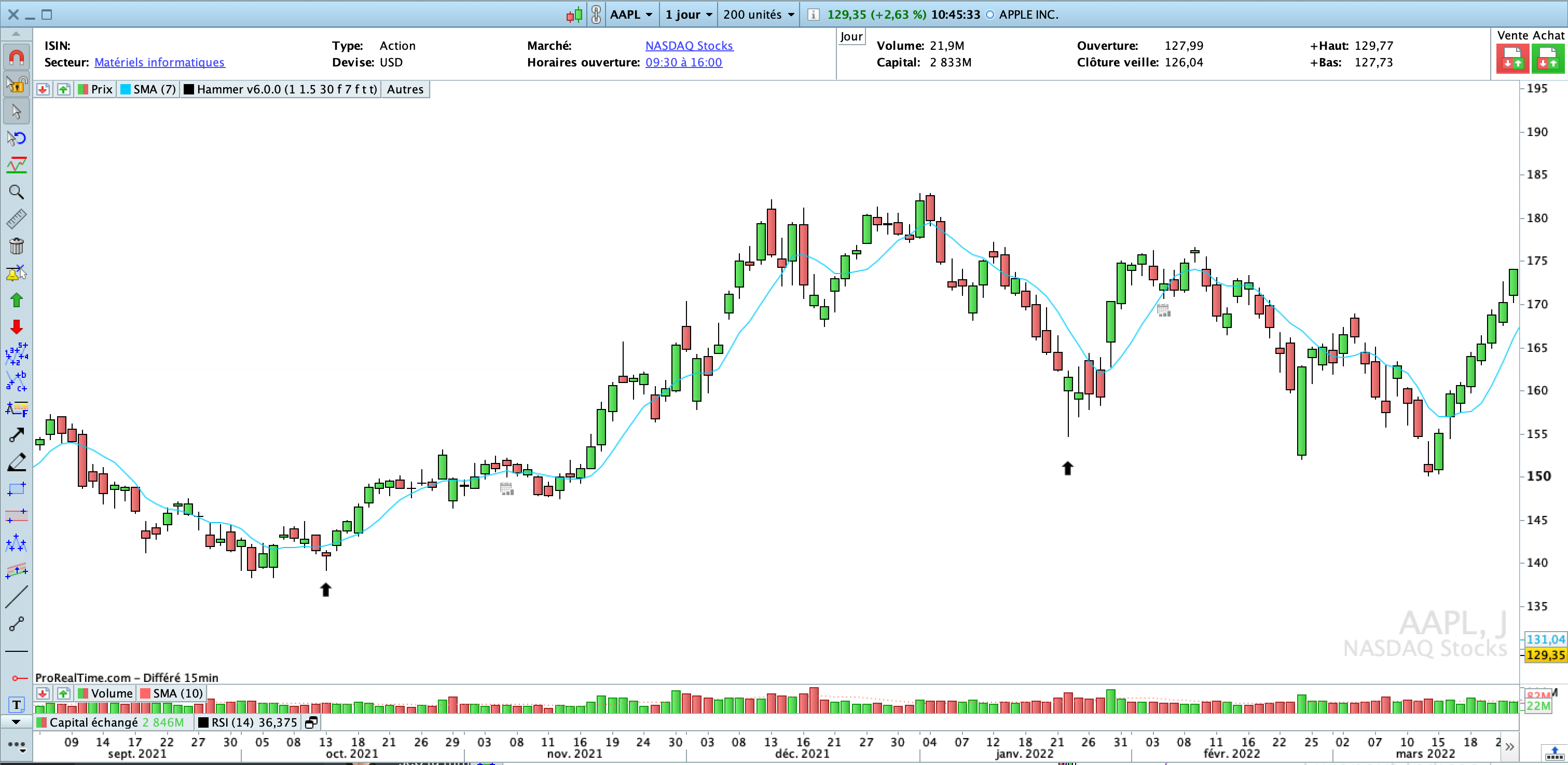Click the double chevron at time axis end
Screen dimensions: 1568x765
[x=1509, y=746]
